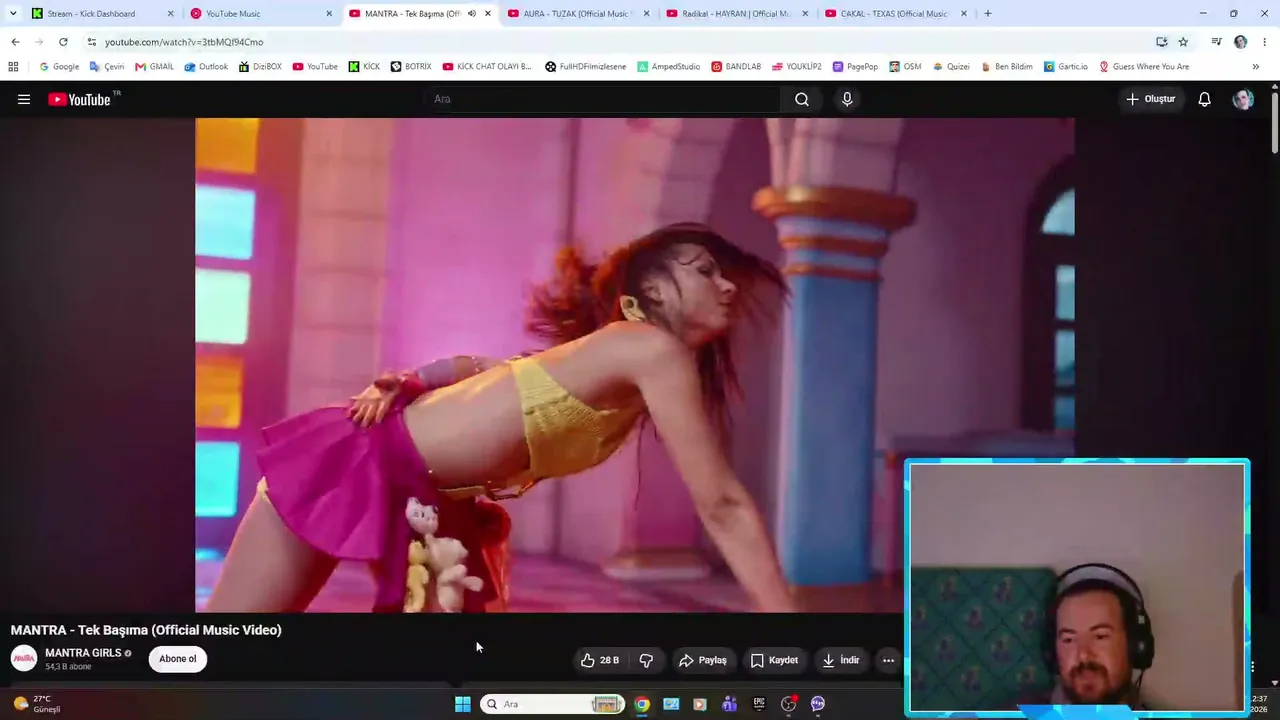Image resolution: width=1280 pixels, height=720 pixels.
Task: Open MANTRA GIRLS channel avatar
Action: 24,658
